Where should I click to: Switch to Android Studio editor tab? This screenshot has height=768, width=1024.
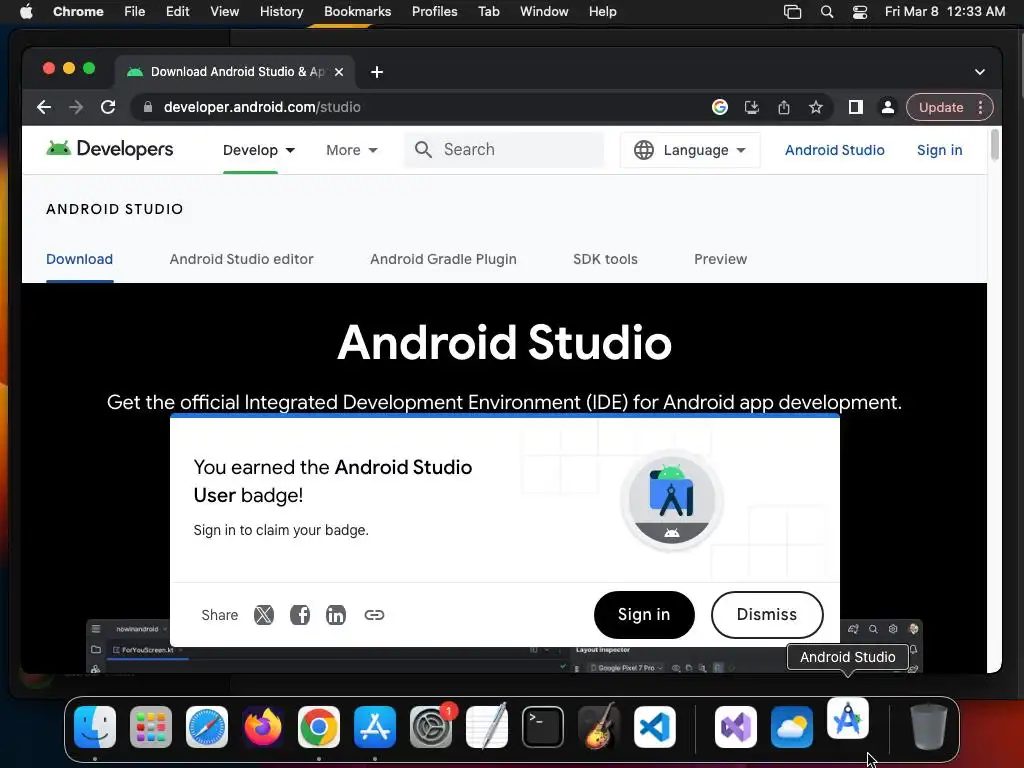tap(242, 259)
